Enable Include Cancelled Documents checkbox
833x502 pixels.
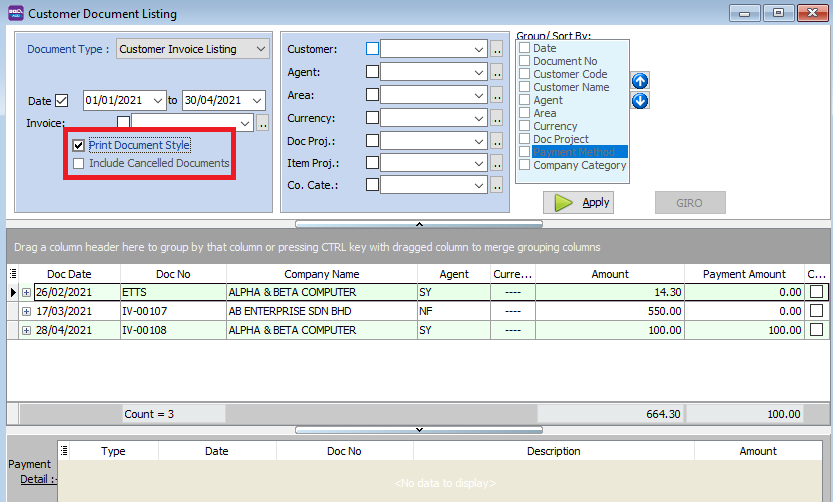click(79, 163)
